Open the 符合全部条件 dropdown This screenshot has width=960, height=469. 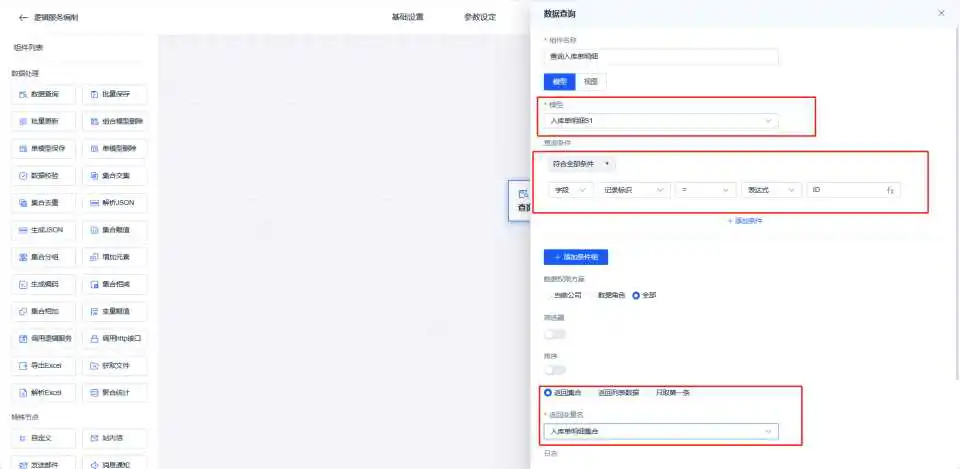click(x=582, y=164)
